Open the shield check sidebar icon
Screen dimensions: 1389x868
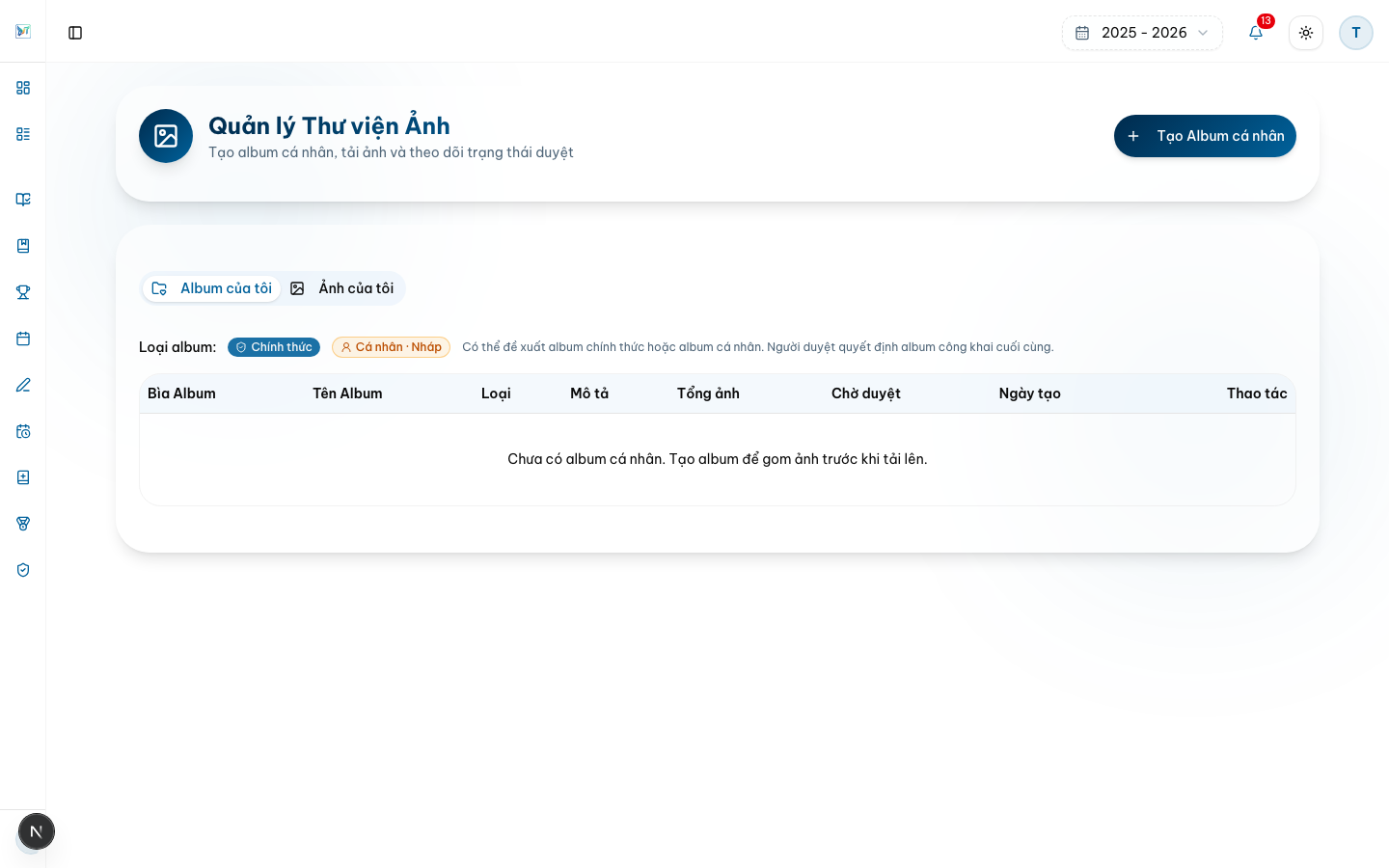click(23, 570)
